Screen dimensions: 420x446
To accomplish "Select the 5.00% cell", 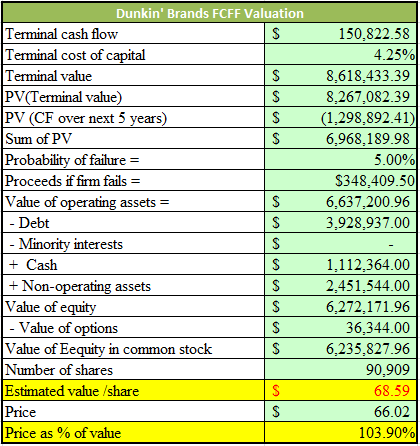I will (340, 159).
